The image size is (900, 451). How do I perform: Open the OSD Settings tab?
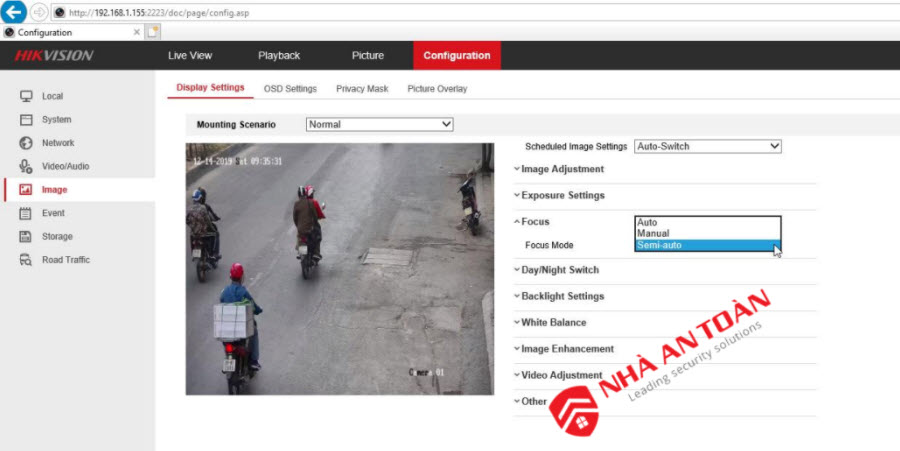tap(290, 89)
